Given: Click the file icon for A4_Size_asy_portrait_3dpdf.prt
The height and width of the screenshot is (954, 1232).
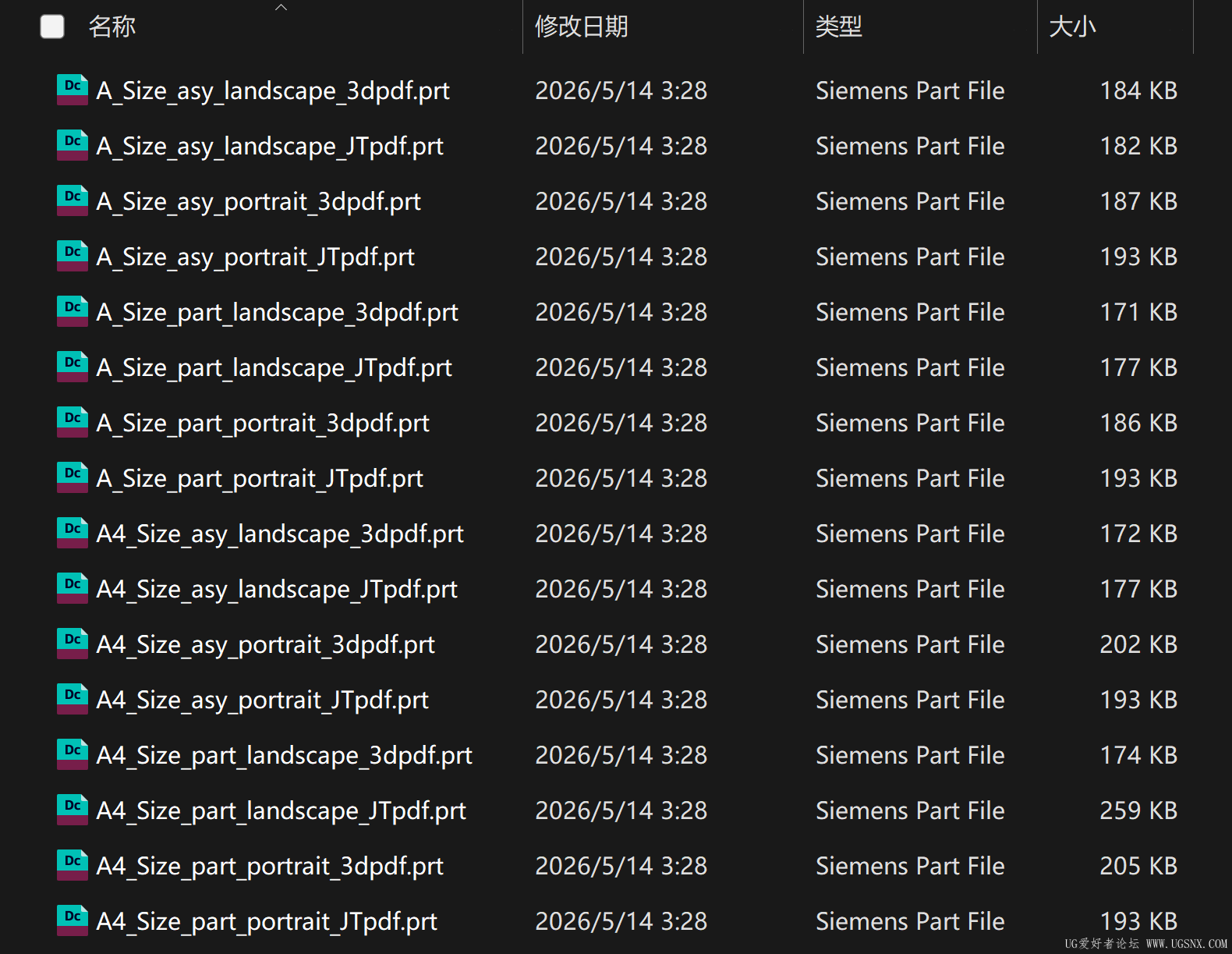Looking at the screenshot, I should click(73, 644).
